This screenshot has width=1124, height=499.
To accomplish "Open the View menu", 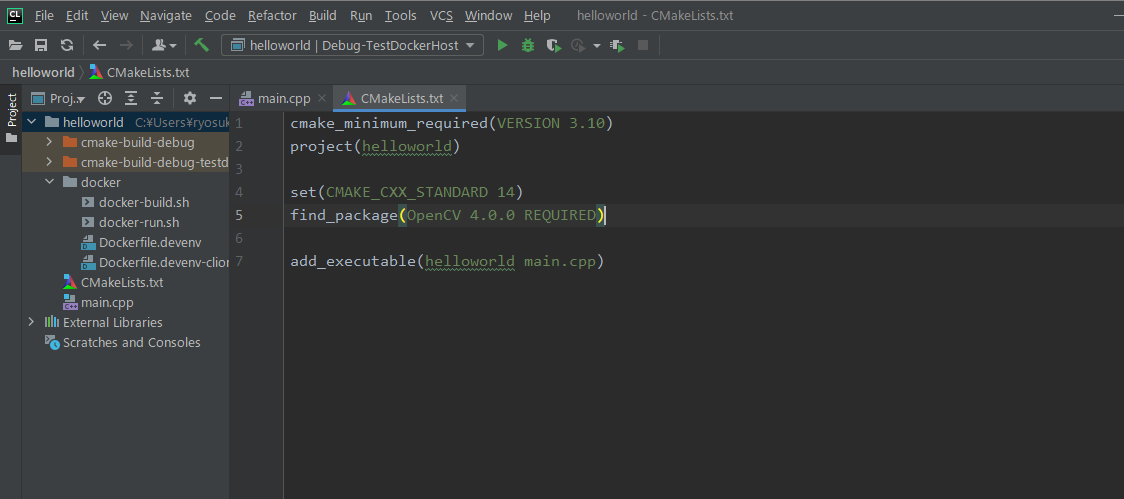I will point(115,15).
